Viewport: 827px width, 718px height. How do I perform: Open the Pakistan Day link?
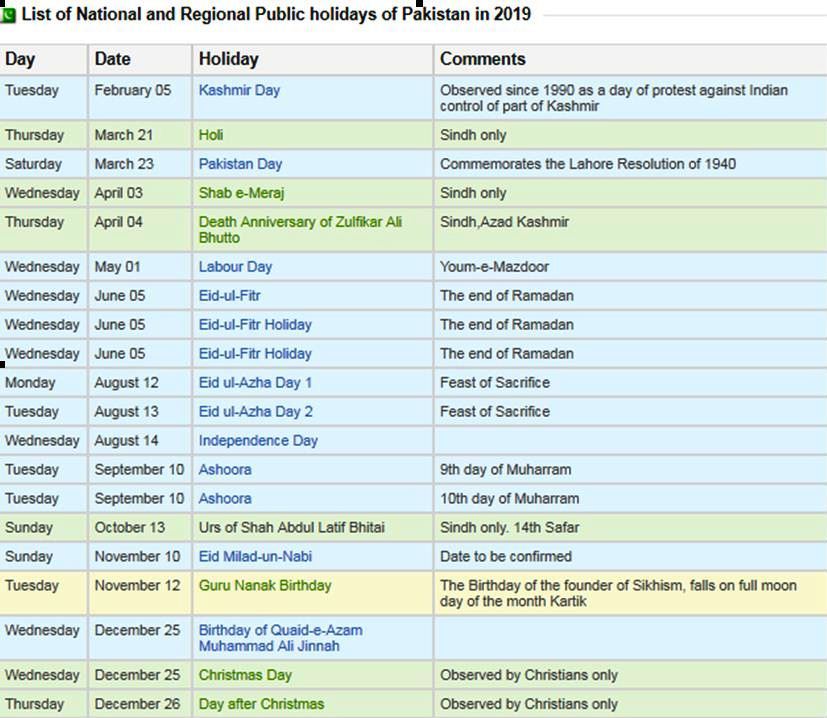pos(241,164)
